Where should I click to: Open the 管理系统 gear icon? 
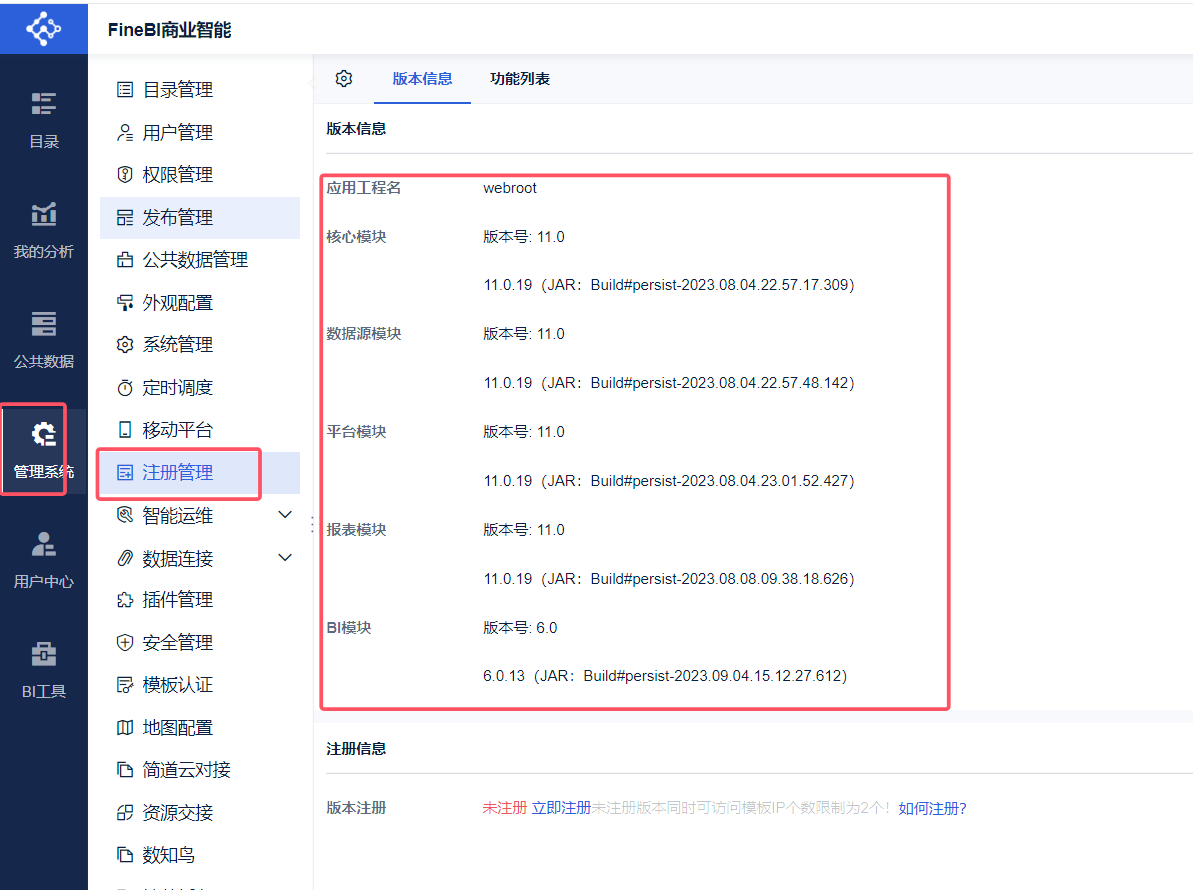(x=43, y=434)
